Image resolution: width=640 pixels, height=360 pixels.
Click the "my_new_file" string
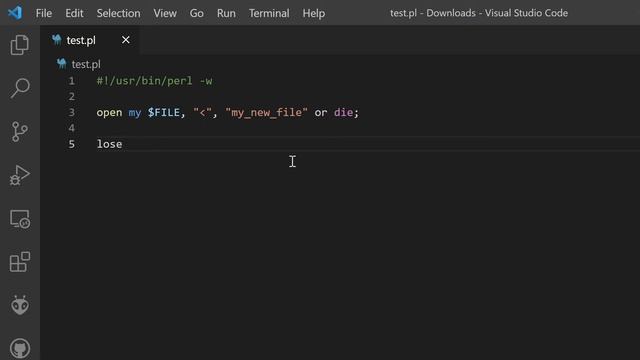pyautogui.click(x=266, y=112)
